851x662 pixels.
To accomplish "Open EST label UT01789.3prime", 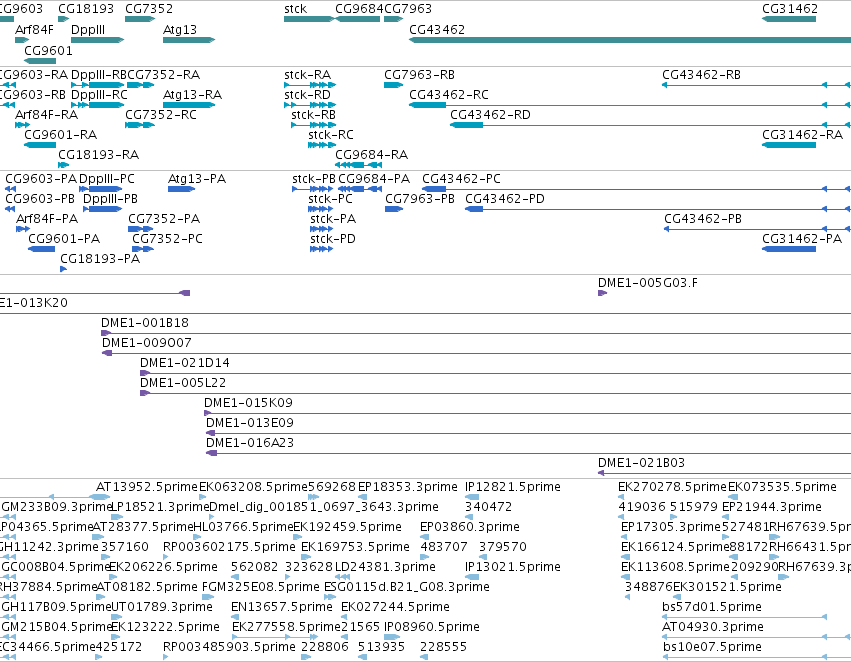I will click(161, 607).
